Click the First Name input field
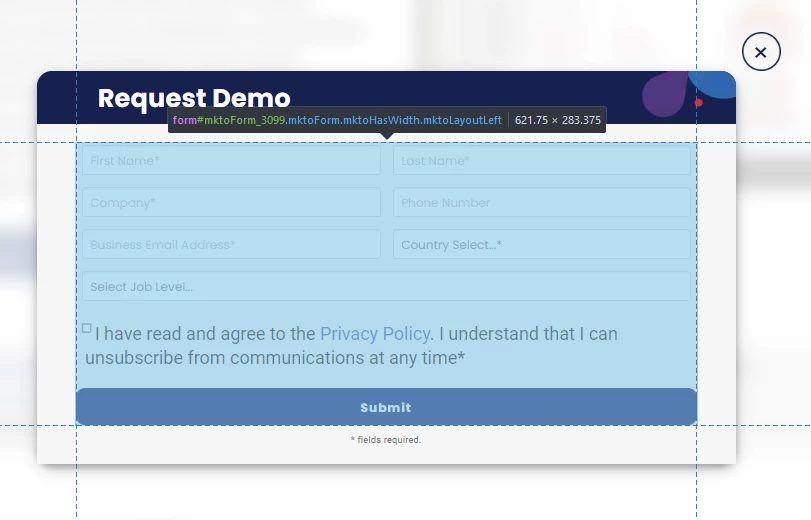The image size is (811, 520). (231, 160)
